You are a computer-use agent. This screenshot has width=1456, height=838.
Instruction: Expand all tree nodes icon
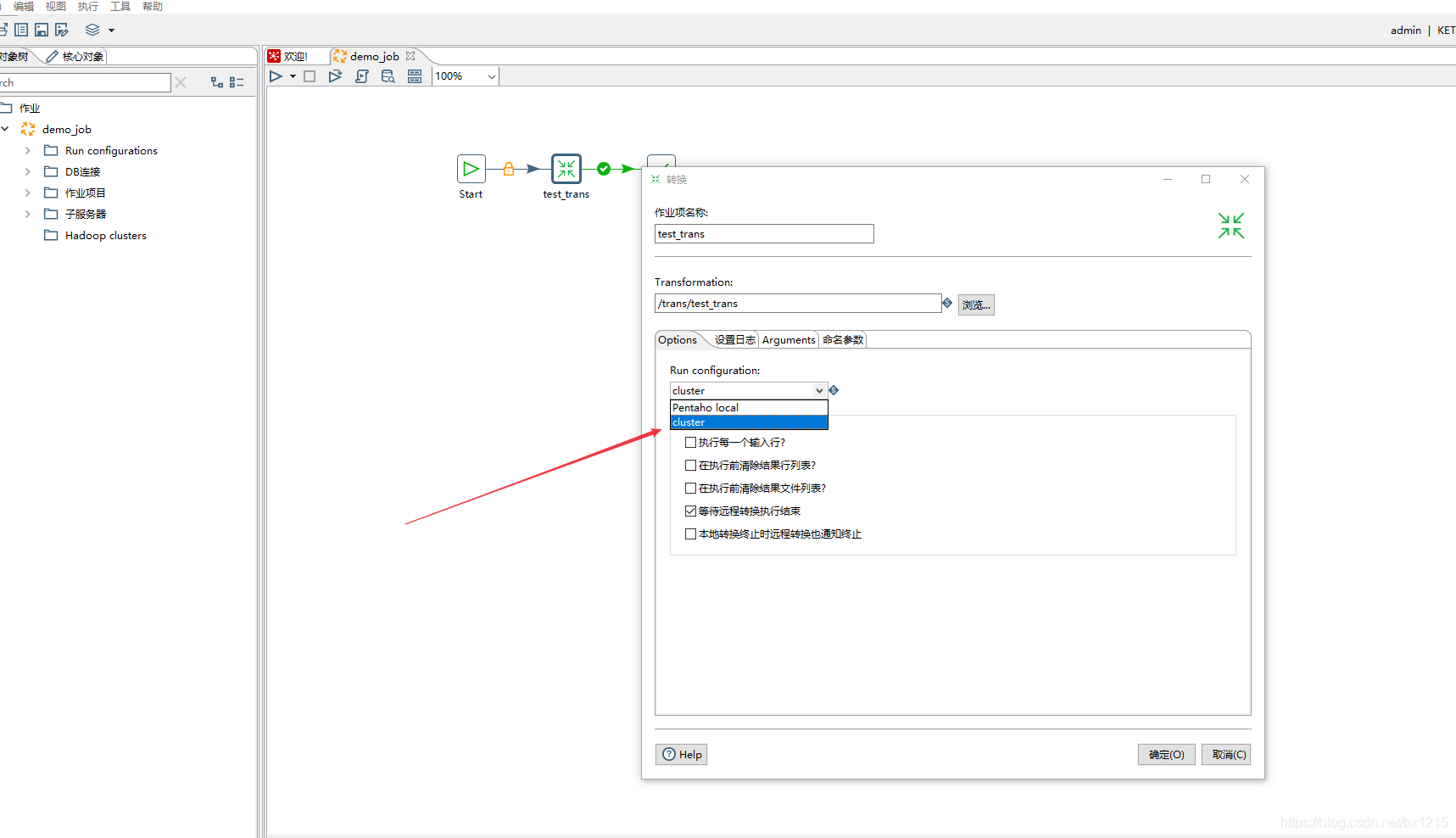(x=217, y=82)
